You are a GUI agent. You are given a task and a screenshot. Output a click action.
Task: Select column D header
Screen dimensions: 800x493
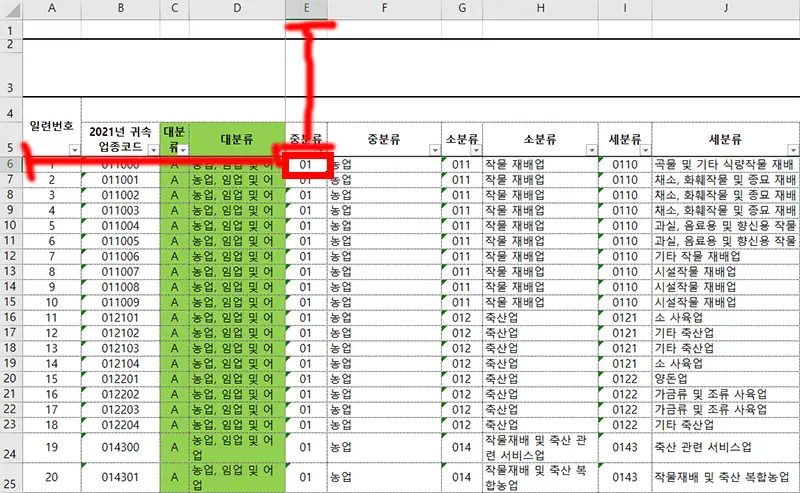237,9
